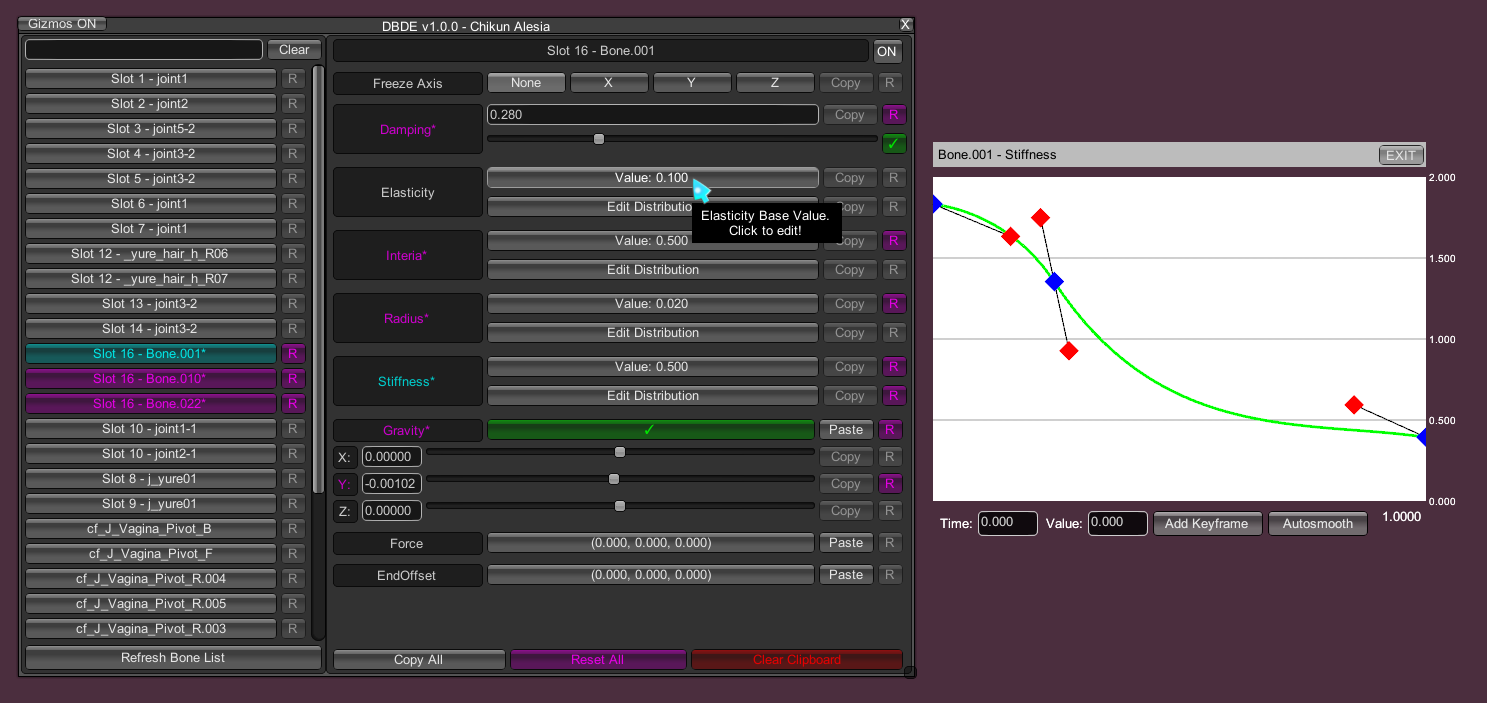Screen dimensions: 1487x703
Task: Reset Slot 16 - Bone.001 with its R button
Action: [293, 353]
